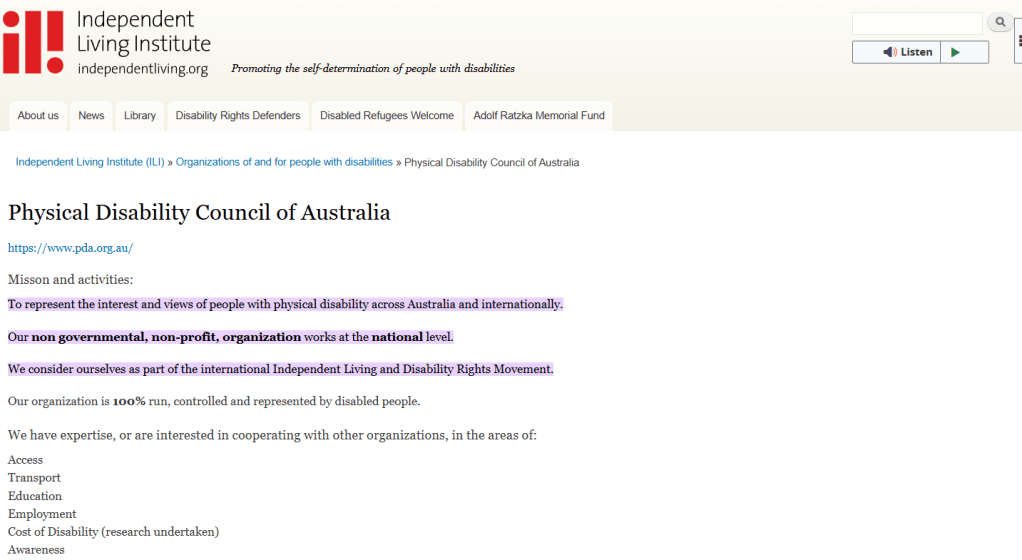Open 'Organizations of and for people with disabilities' breadcrumb
This screenshot has height=560, width=1022.
point(284,162)
